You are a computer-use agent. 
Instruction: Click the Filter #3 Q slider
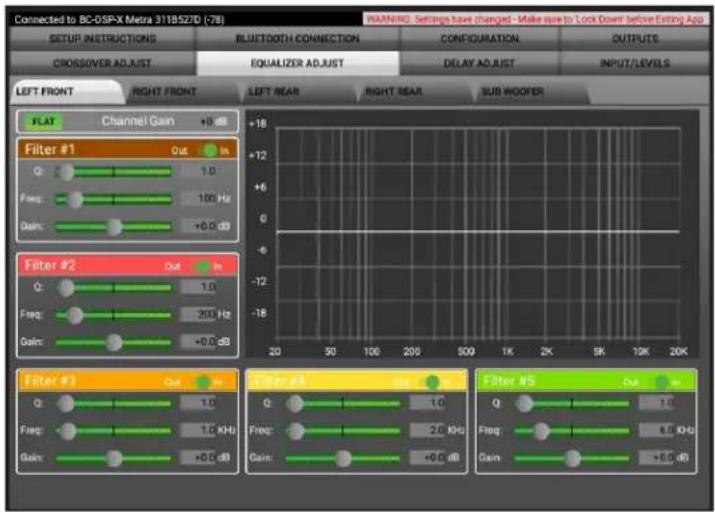click(113, 403)
